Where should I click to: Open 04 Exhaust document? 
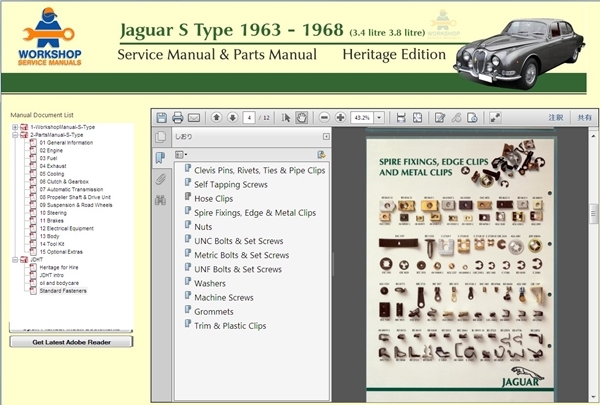[x=53, y=166]
